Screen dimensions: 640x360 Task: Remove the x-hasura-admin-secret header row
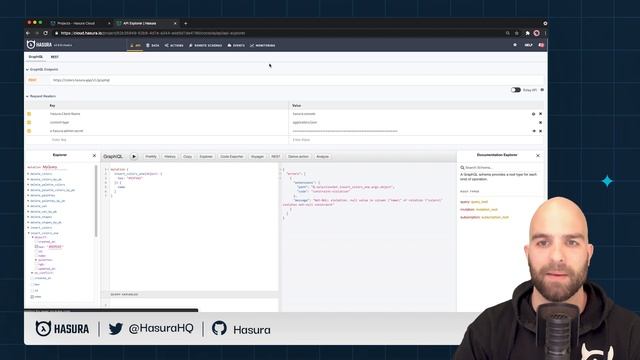[x=540, y=131]
